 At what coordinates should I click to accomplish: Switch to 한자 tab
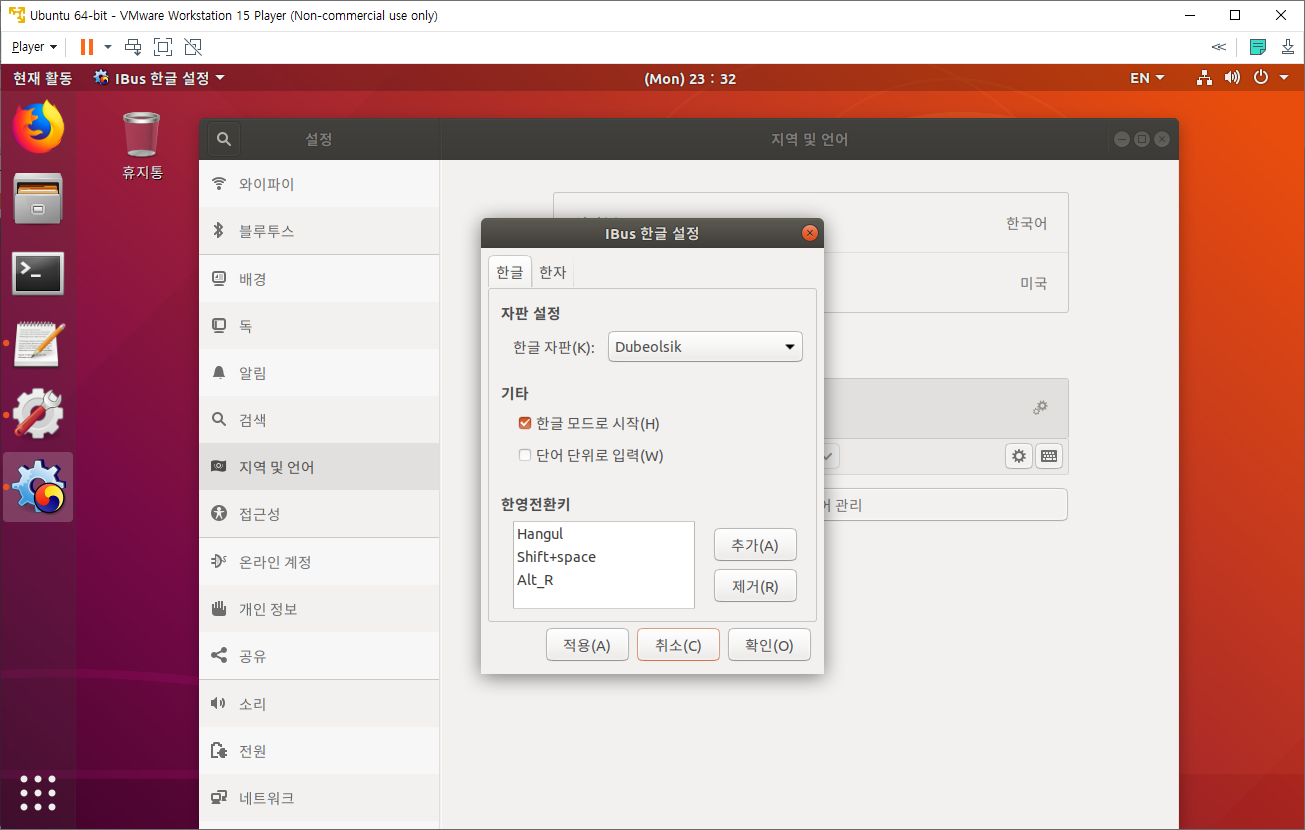point(553,272)
